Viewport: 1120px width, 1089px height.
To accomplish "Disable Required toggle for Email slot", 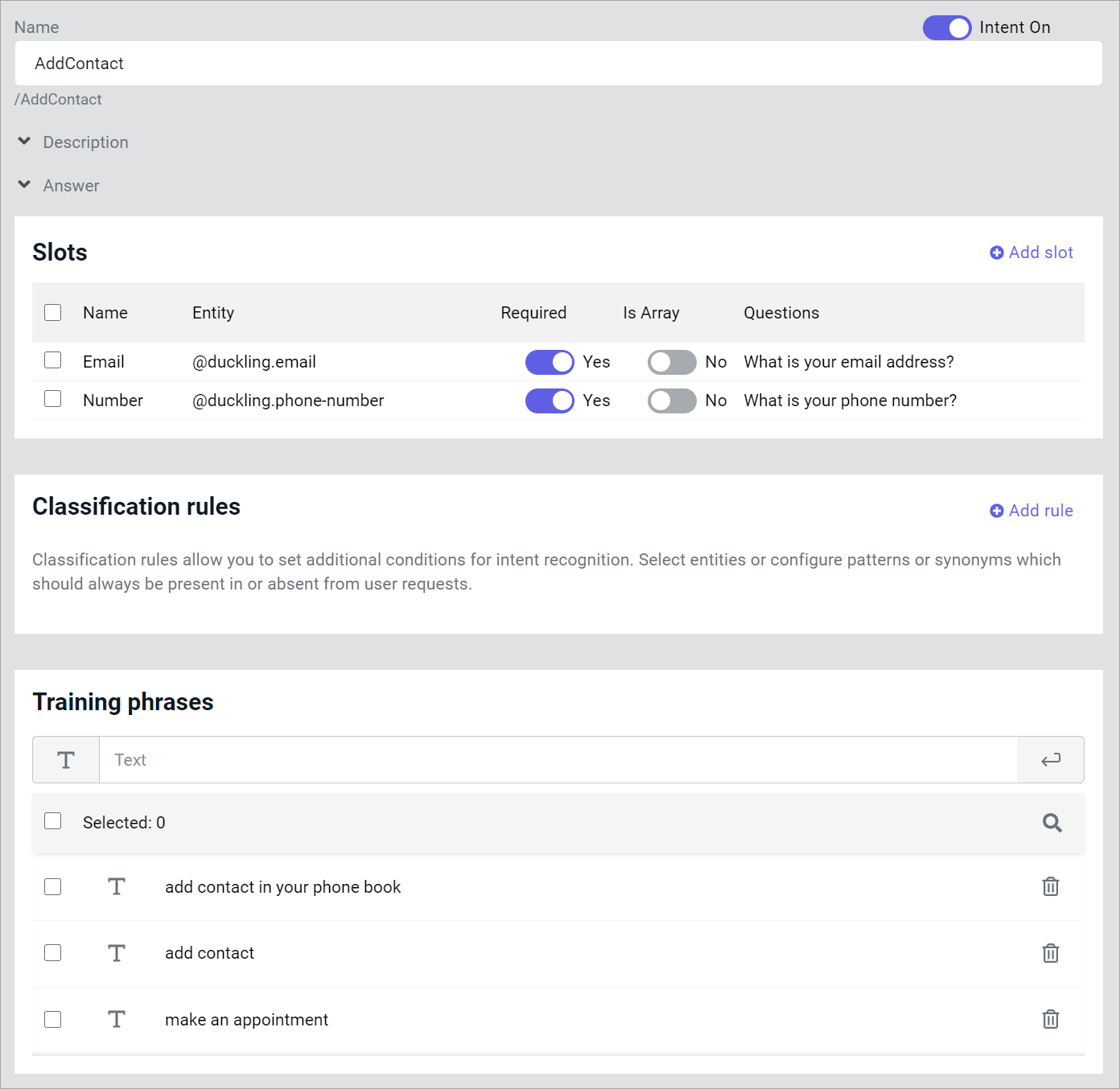I will coord(550,362).
